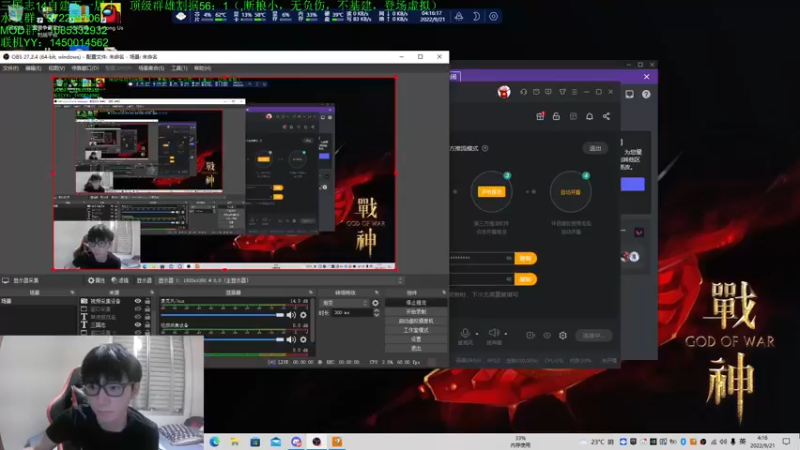Click 退出 exit button in OBS controls
Image resolution: width=800 pixels, height=450 pixels.
tap(416, 348)
